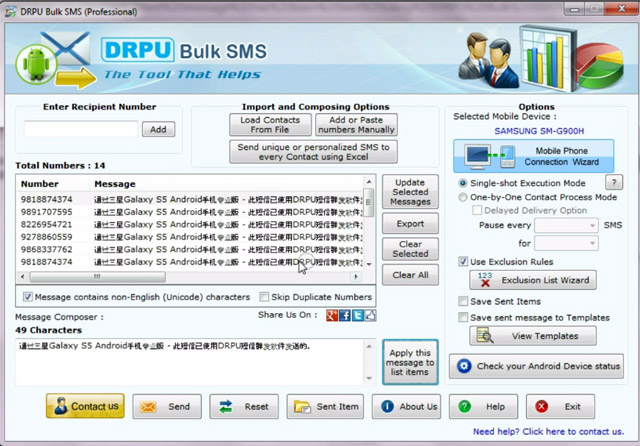
Task: Open the 'for' duration dropdown
Action: point(566,243)
